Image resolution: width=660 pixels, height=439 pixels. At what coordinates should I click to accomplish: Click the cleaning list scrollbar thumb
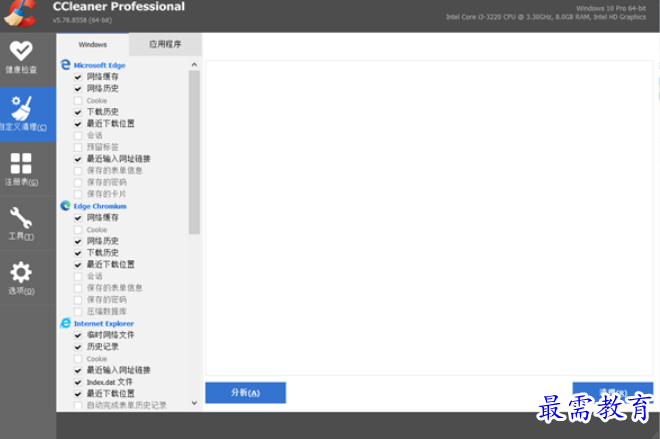[x=194, y=152]
